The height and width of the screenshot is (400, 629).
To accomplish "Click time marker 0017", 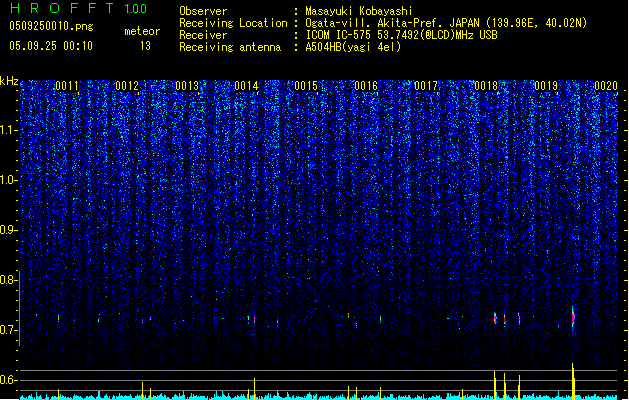I will [x=426, y=86].
